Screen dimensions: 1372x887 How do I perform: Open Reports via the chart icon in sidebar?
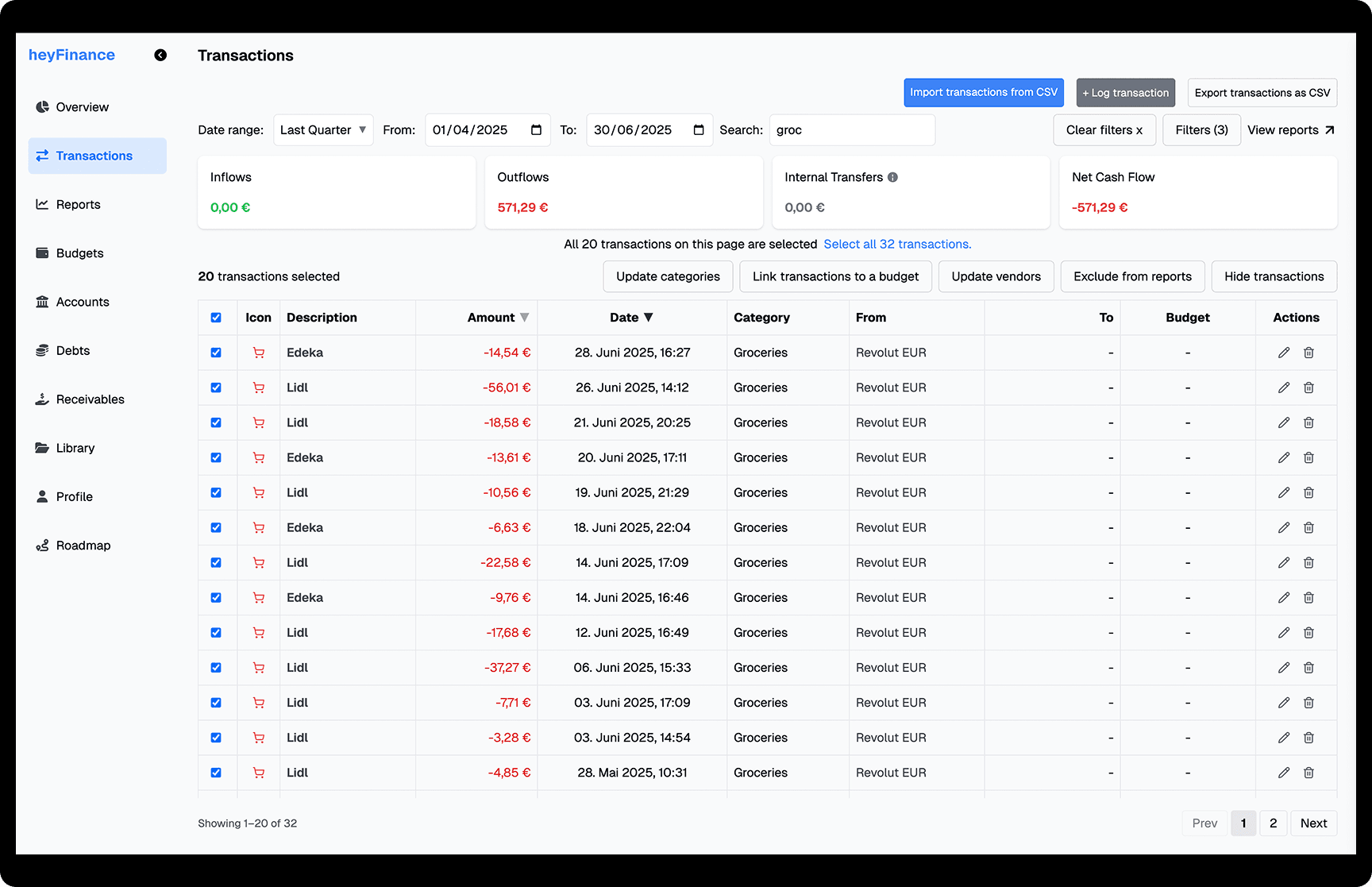pyautogui.click(x=43, y=204)
